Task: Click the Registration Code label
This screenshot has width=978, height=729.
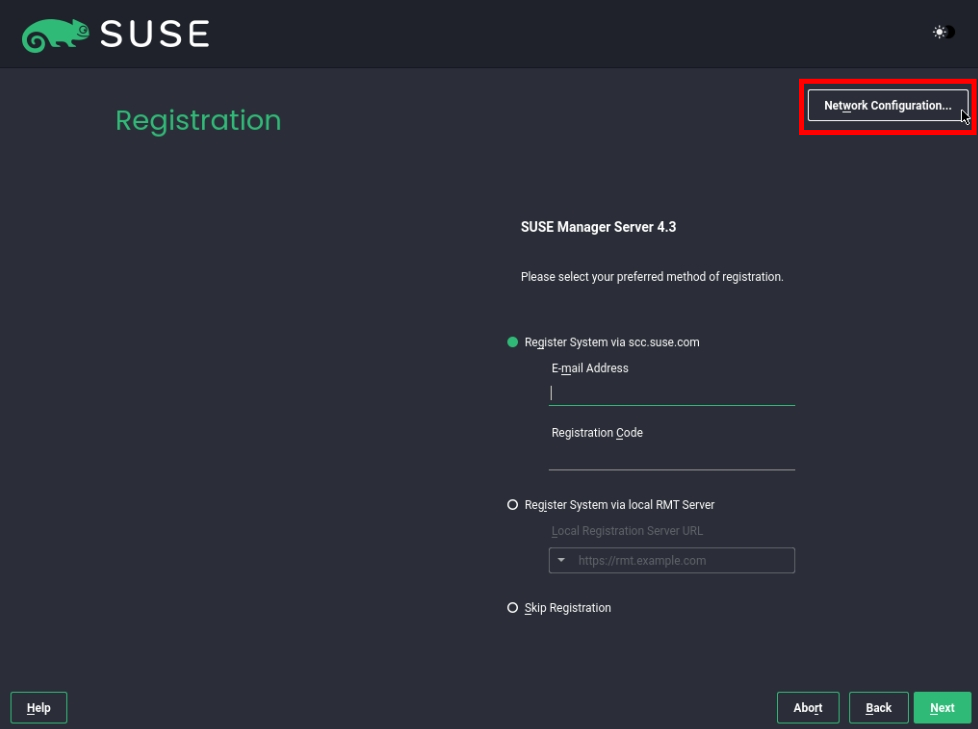Action: 597,433
